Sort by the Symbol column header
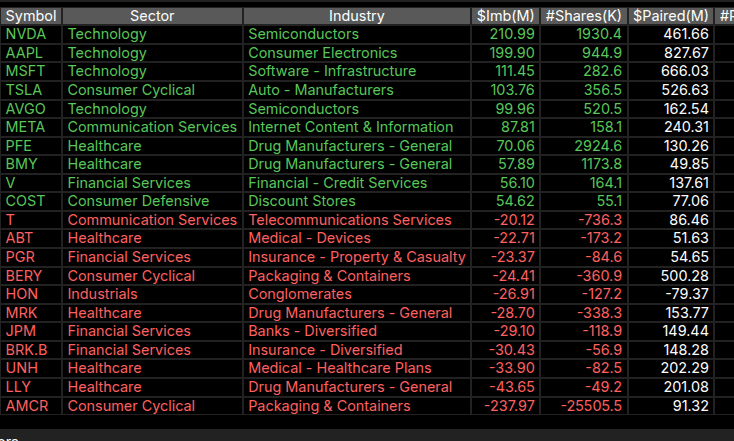This screenshot has height=441, width=734. 31,16
